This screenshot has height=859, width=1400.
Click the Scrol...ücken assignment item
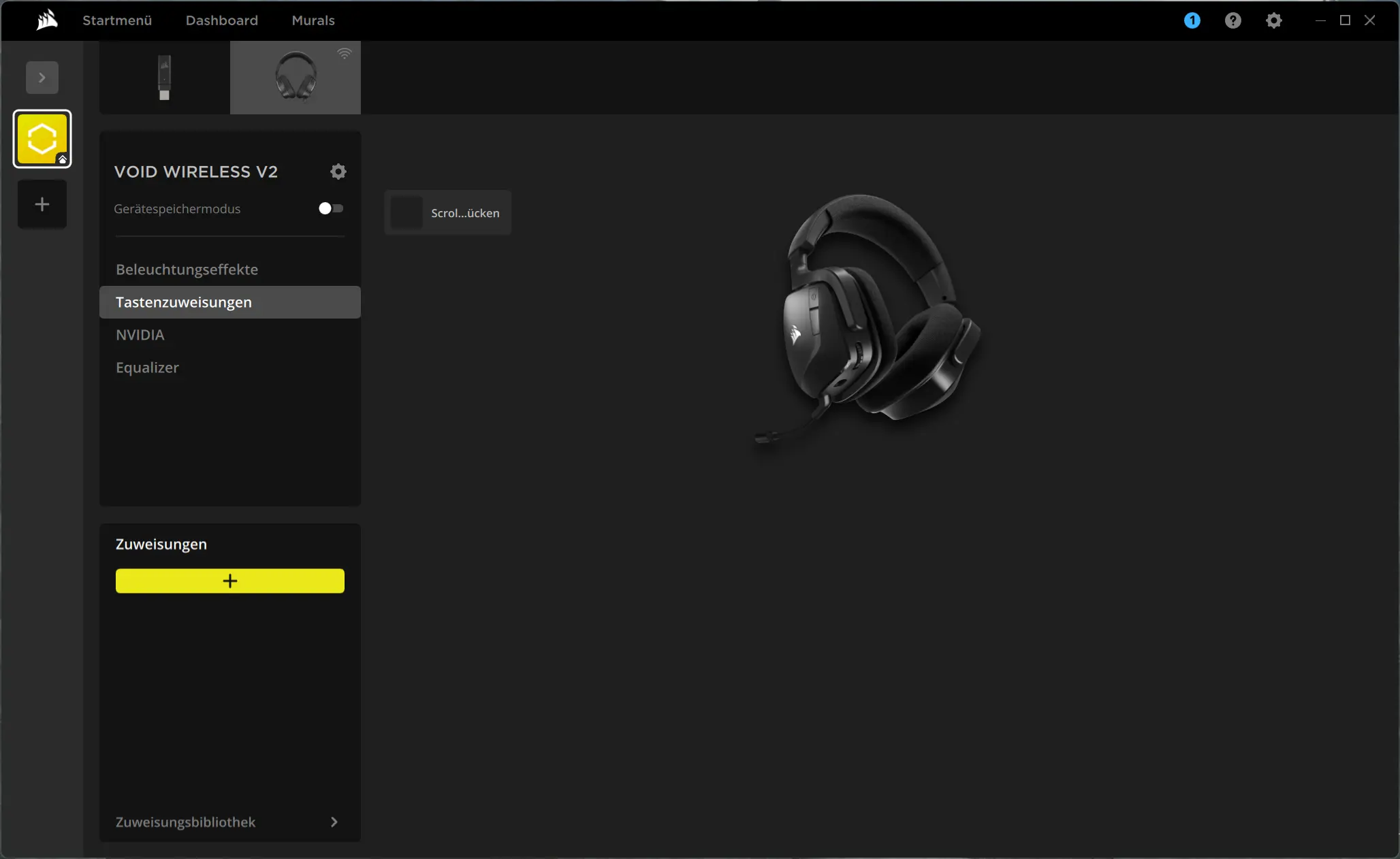[x=448, y=213]
